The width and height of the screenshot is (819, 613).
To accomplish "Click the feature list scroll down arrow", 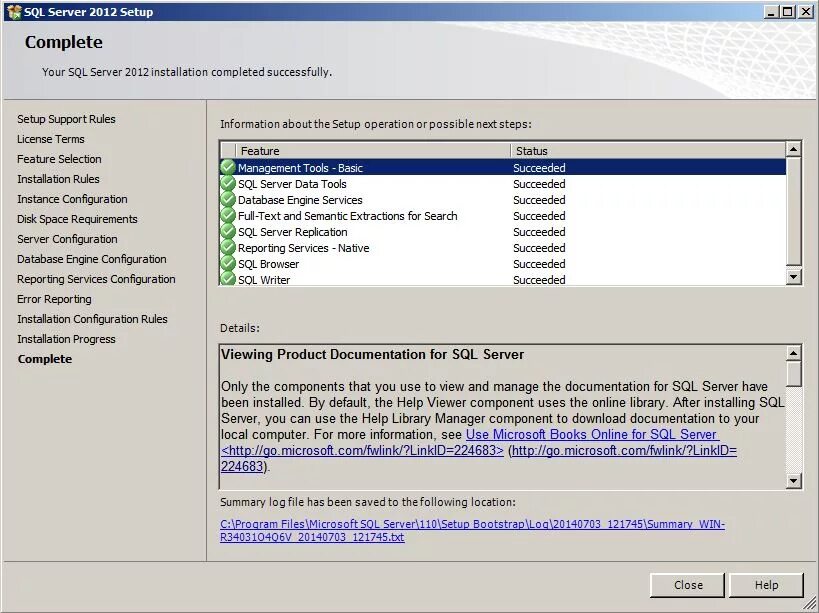I will [793, 277].
